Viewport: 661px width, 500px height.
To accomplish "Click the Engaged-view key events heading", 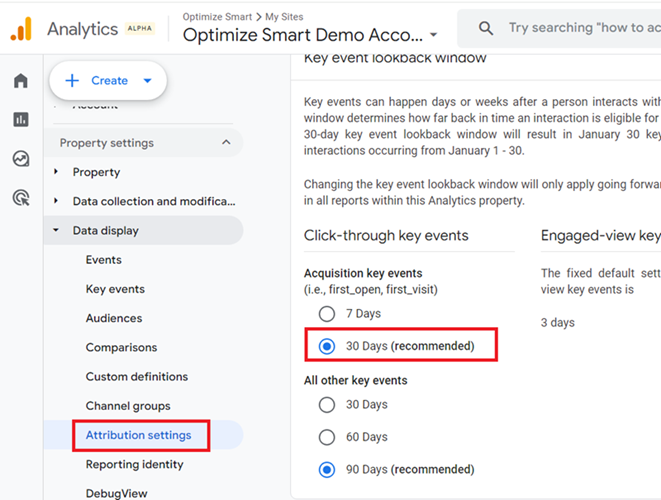I will [x=601, y=235].
